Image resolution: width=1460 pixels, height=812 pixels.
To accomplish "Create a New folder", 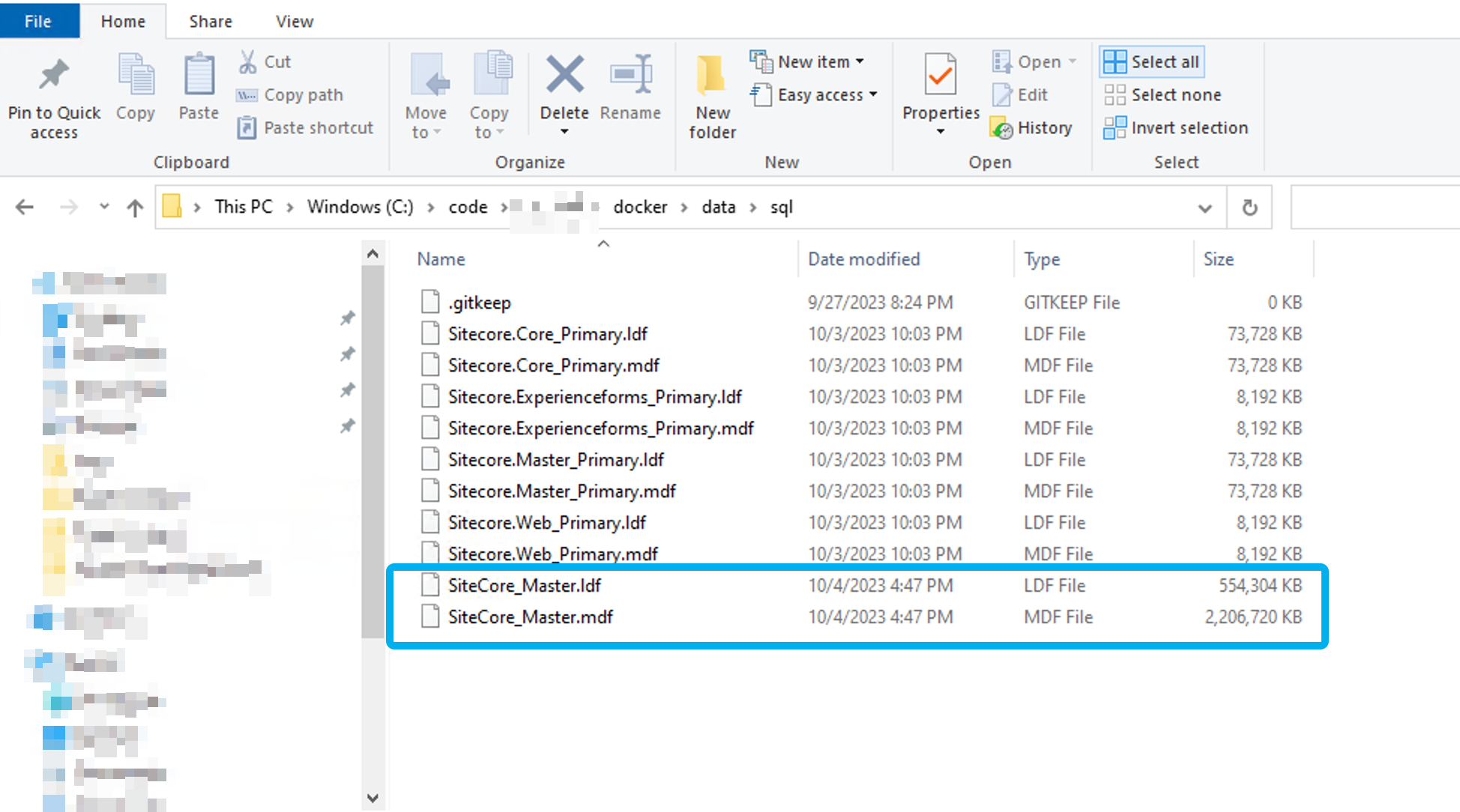I will click(712, 96).
